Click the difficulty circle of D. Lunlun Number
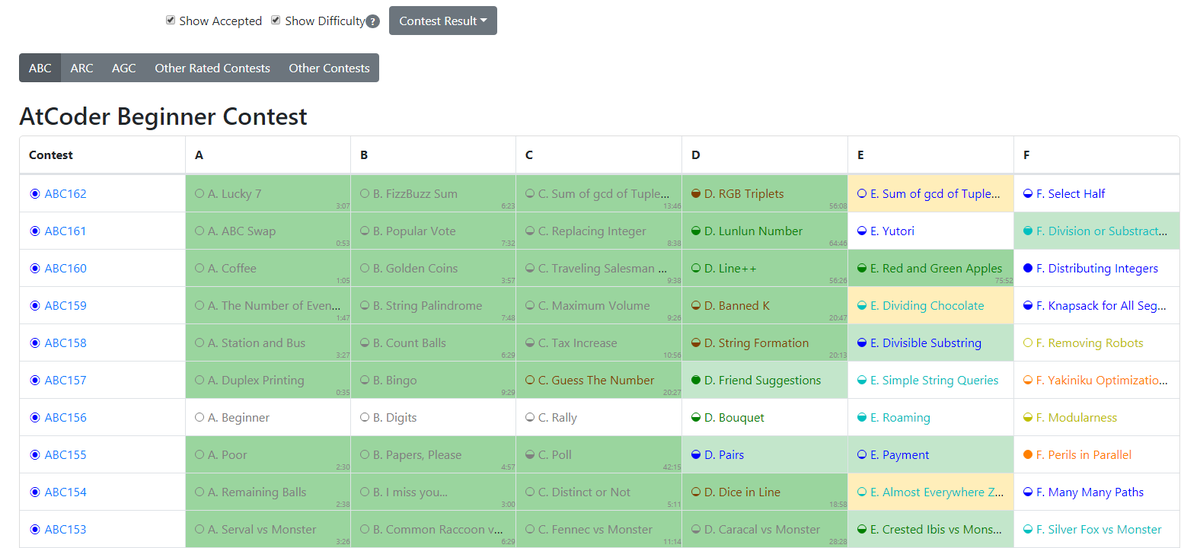 [696, 231]
